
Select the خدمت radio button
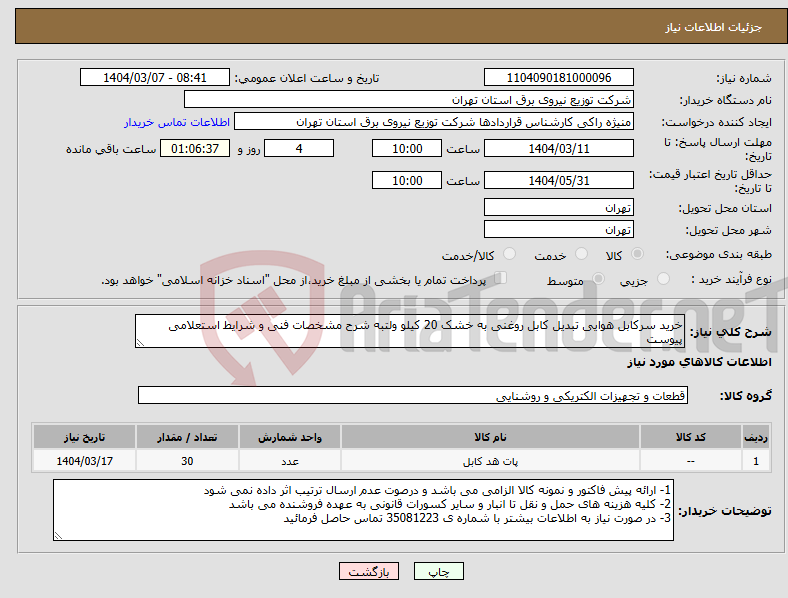581,254
